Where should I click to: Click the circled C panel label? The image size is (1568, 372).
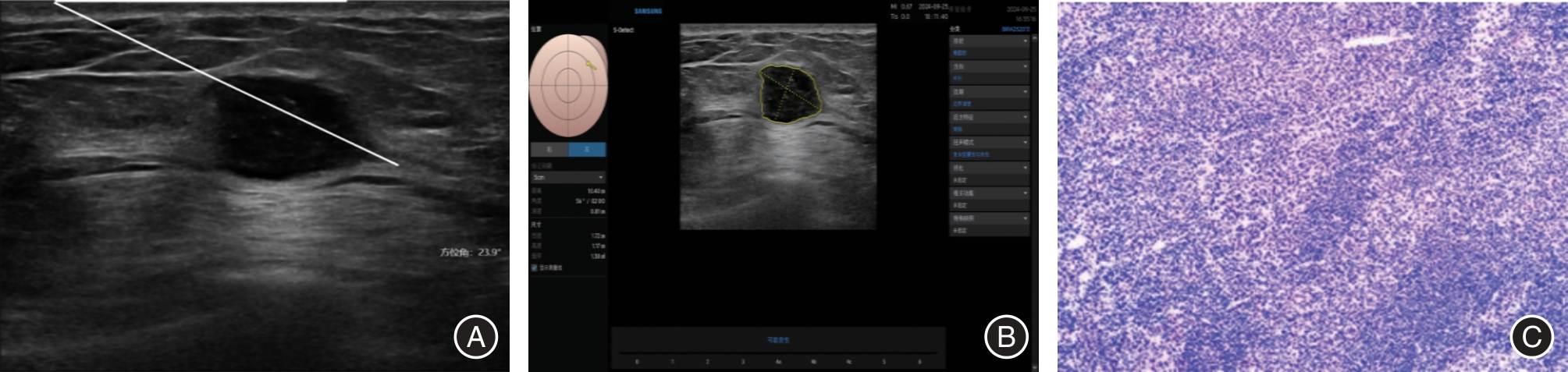tap(1531, 337)
